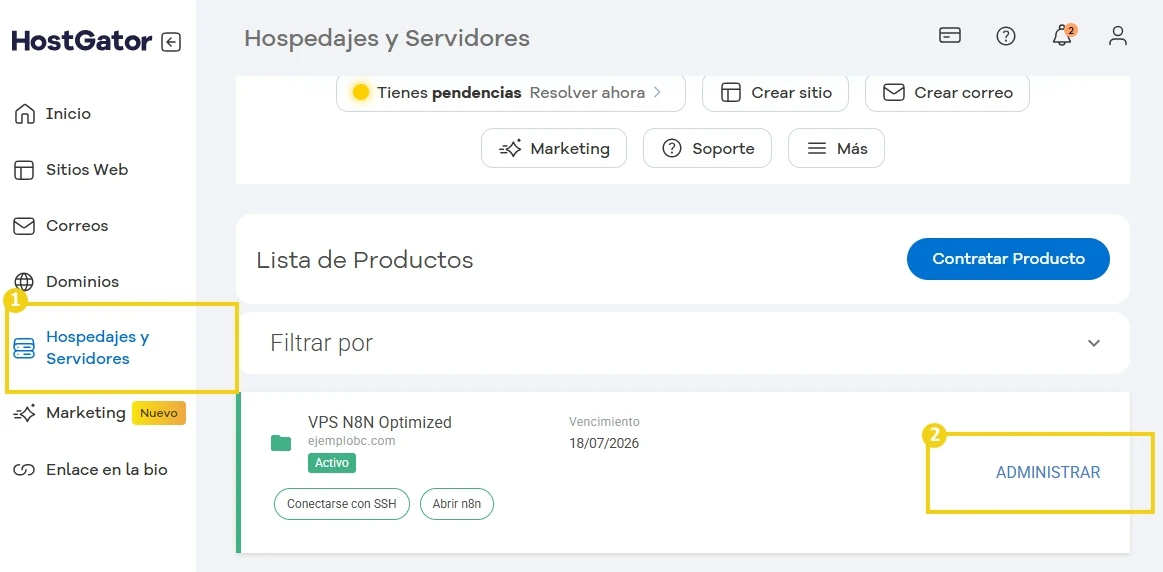The height and width of the screenshot is (572, 1163).
Task: Open Enlace en la bio
Action: pos(107,470)
